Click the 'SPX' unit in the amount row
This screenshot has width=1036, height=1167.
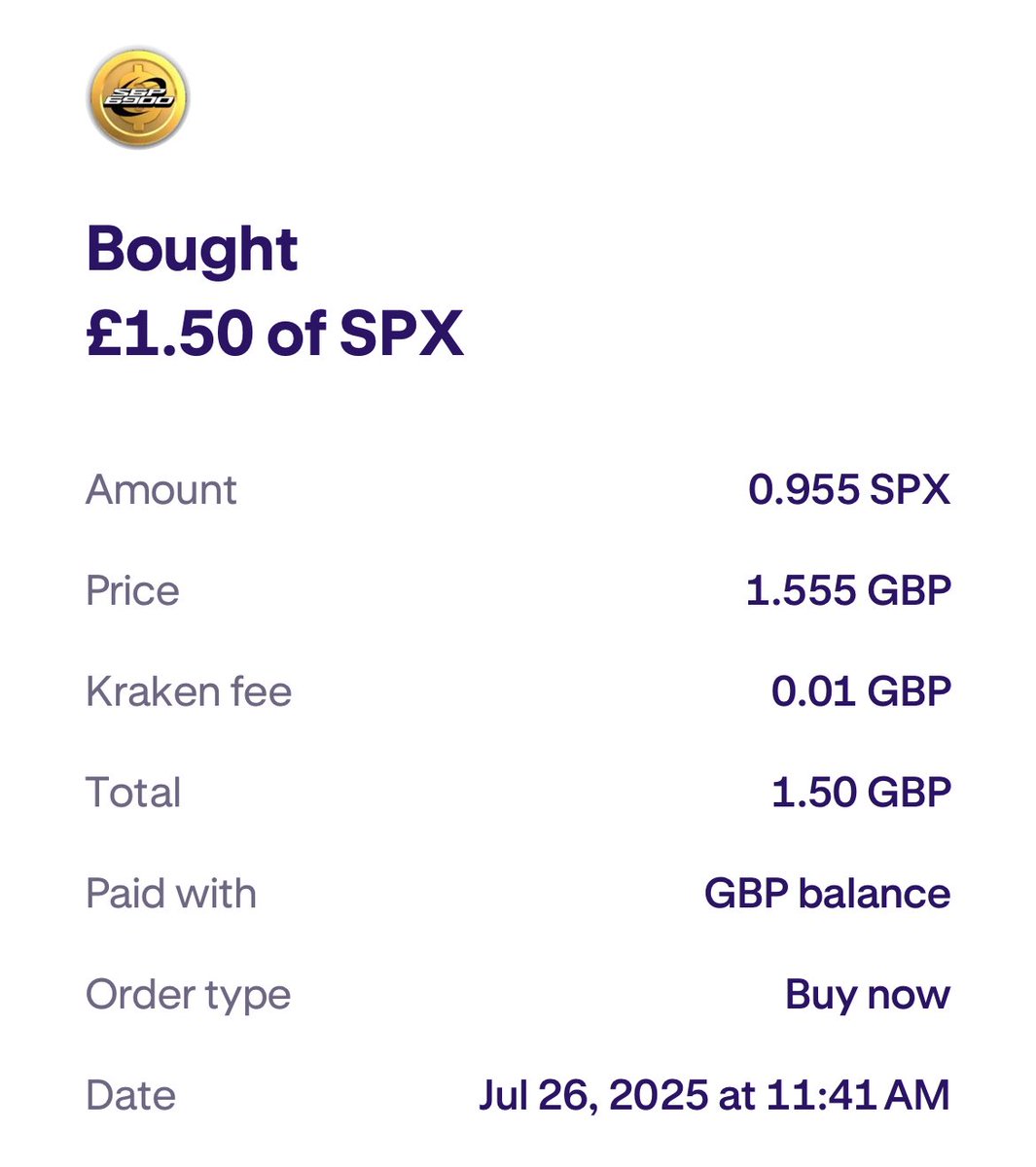910,489
